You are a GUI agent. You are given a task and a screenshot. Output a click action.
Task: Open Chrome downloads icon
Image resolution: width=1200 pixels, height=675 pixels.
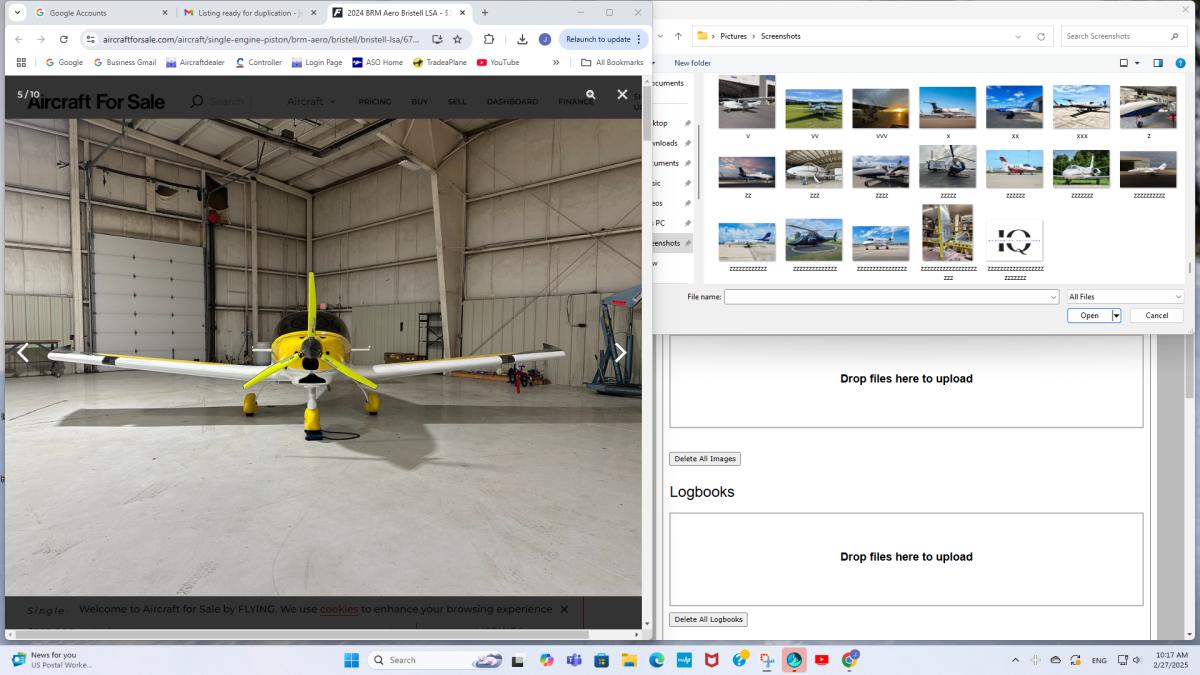(x=522, y=39)
